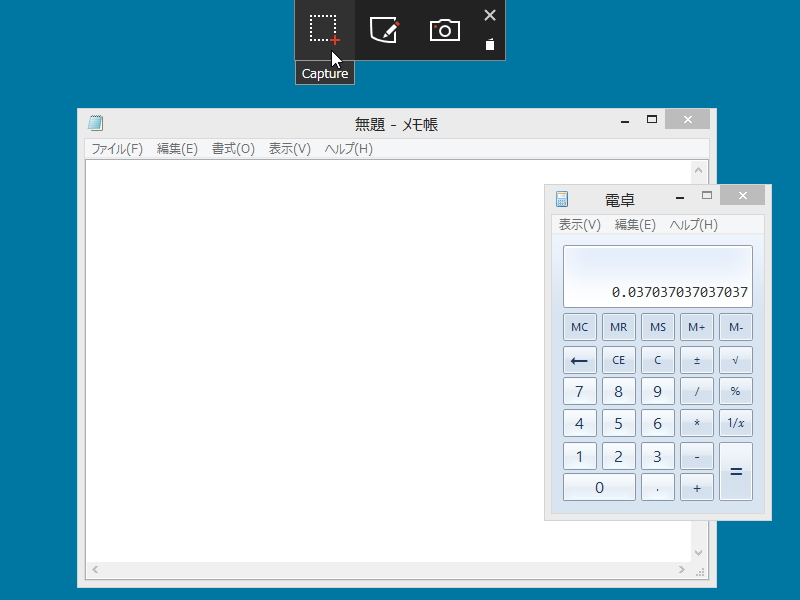
Task: Click Notepad horizontal scrollbar left arrow
Action: pos(95,569)
